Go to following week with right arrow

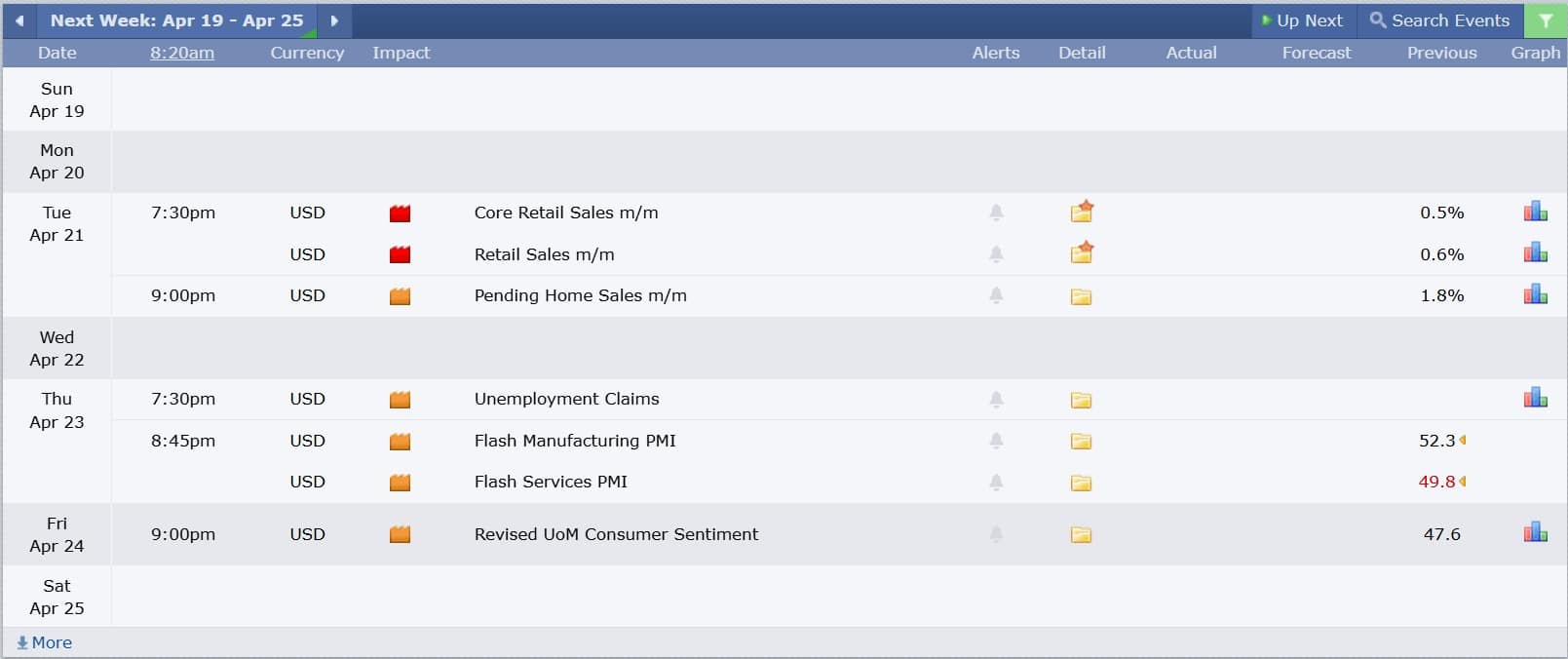tap(334, 20)
